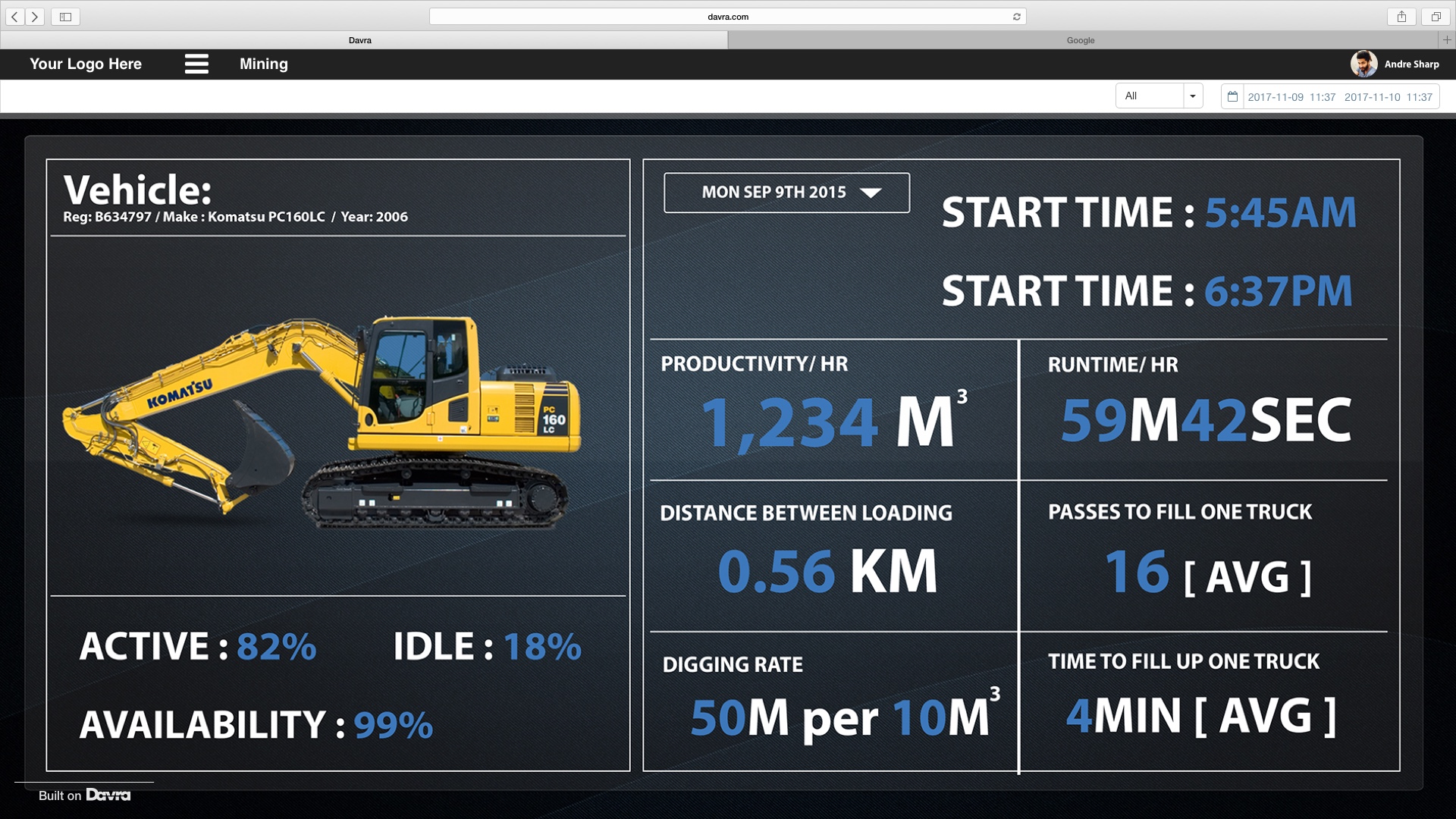Click the RUNTIME/ HR label
Viewport: 1456px width, 819px height.
(1112, 365)
